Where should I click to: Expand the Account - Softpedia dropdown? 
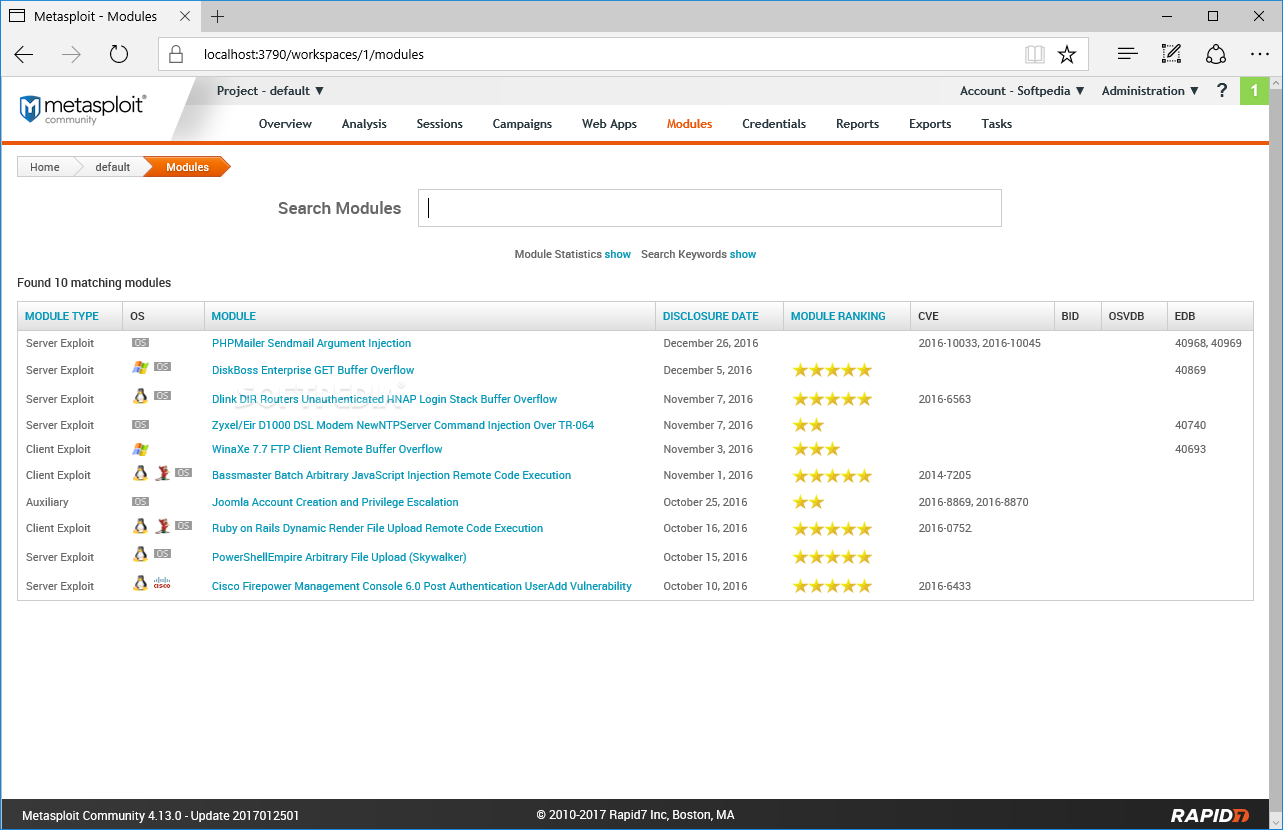point(1022,90)
